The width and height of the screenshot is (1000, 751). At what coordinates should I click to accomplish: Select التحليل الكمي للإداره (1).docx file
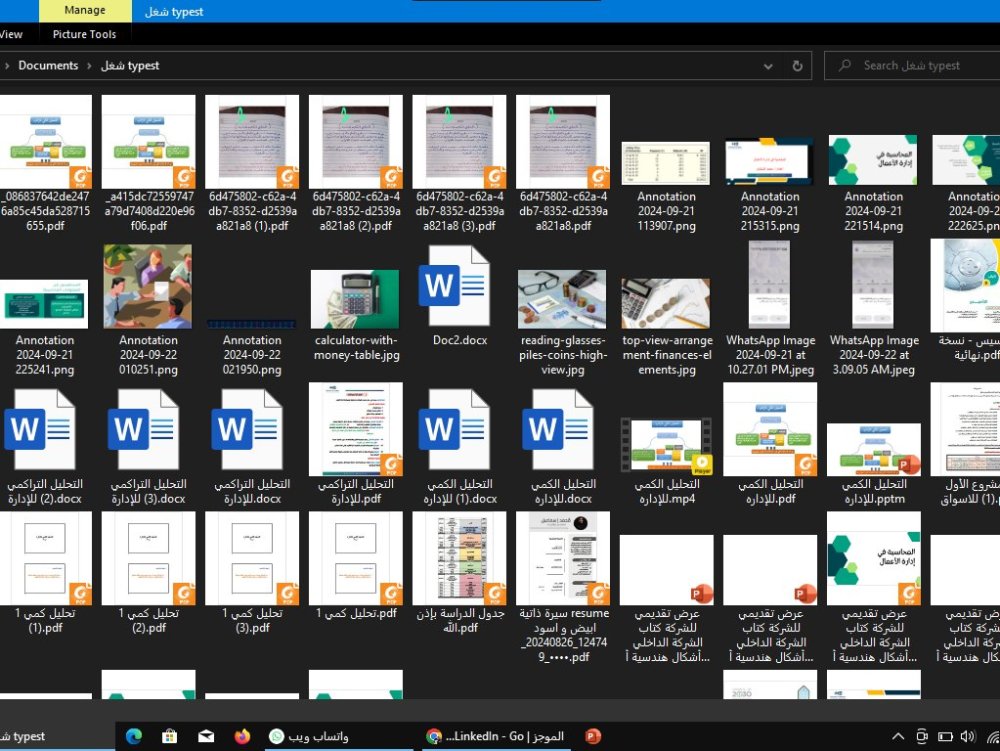459,448
